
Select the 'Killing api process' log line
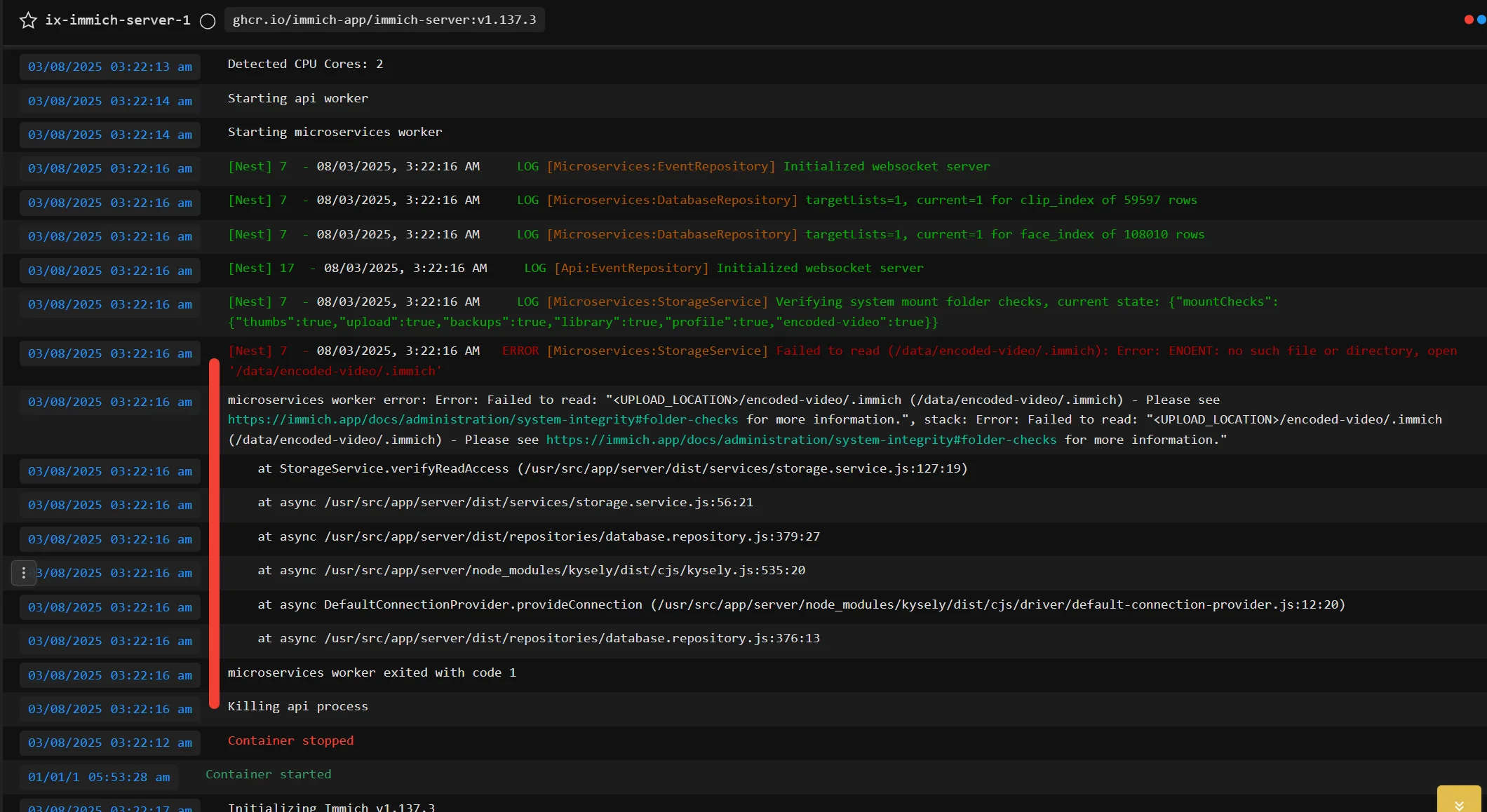[298, 706]
